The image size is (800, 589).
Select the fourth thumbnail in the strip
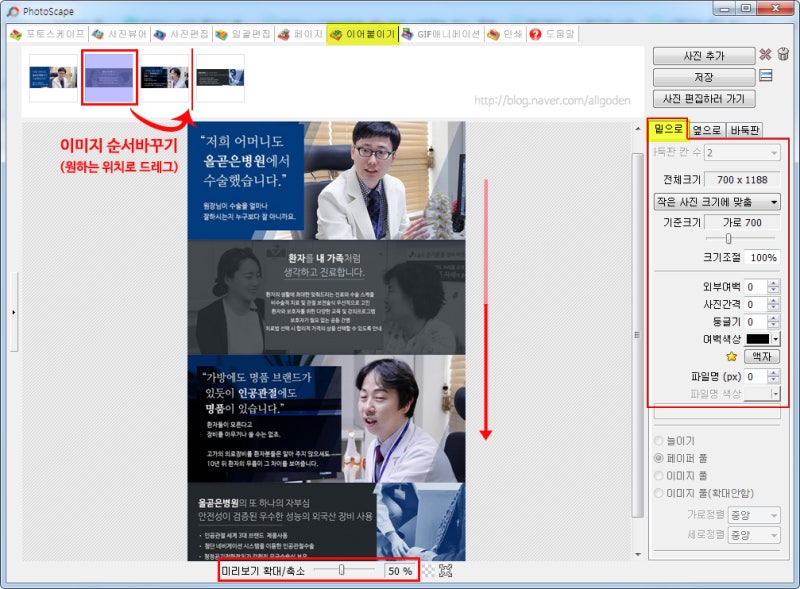(x=220, y=78)
